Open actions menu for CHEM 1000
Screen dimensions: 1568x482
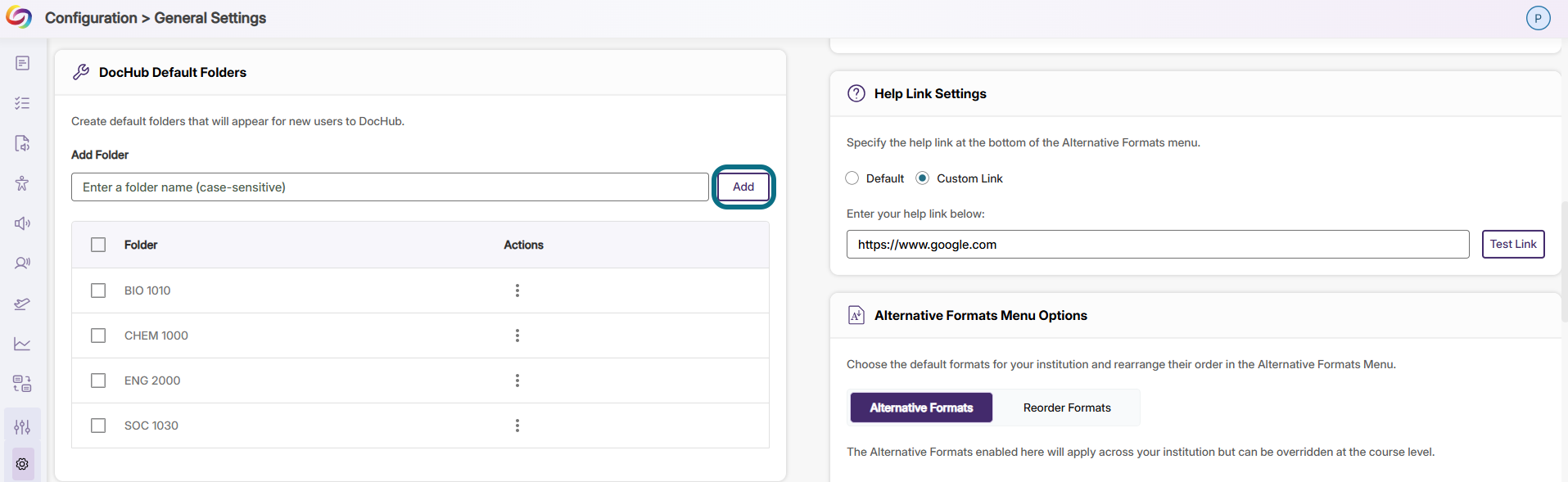517,336
